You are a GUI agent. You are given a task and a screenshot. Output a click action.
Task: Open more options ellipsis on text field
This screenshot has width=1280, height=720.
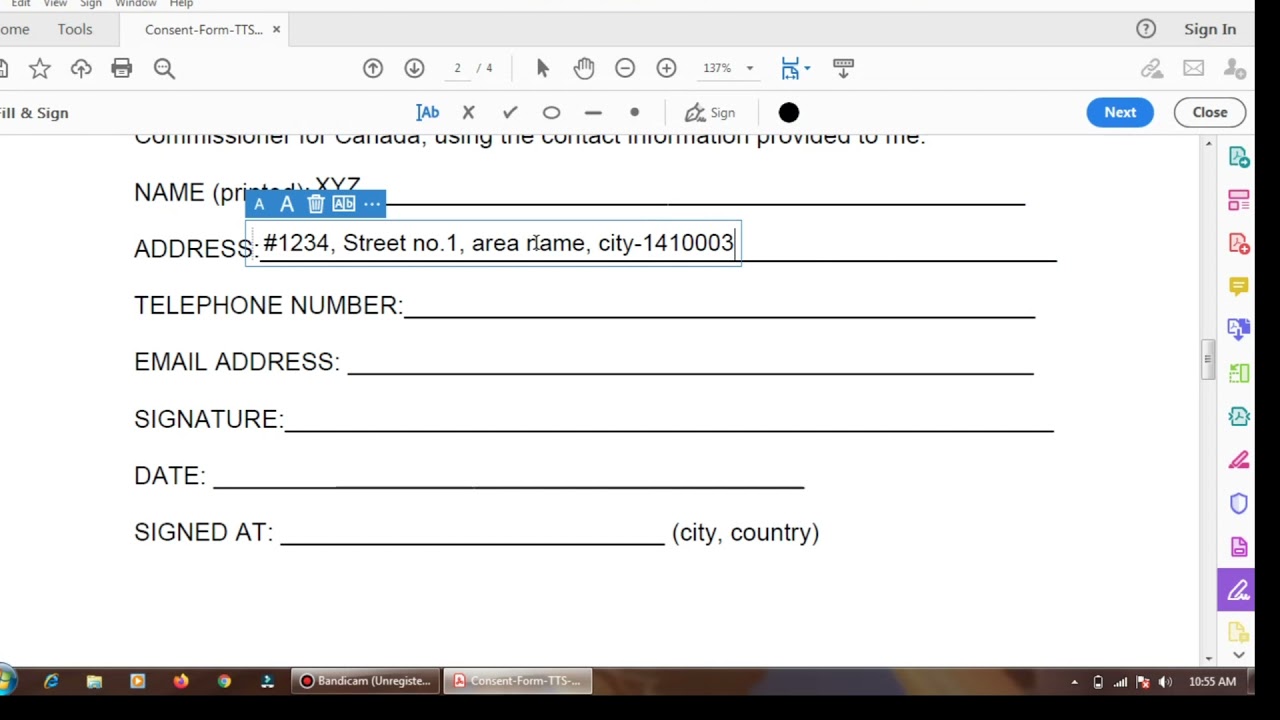click(372, 204)
